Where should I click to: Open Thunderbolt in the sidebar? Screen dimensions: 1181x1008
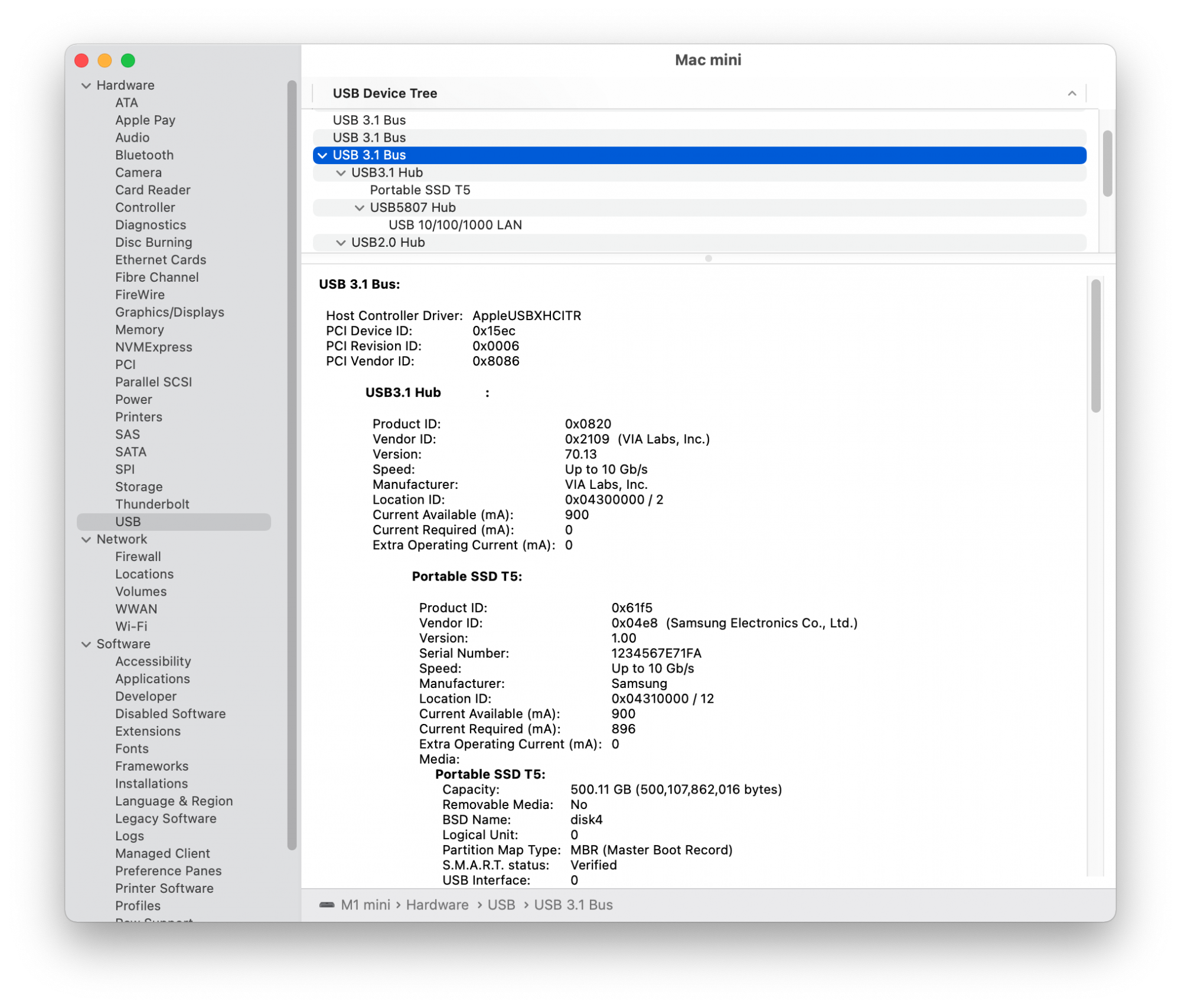coord(152,504)
